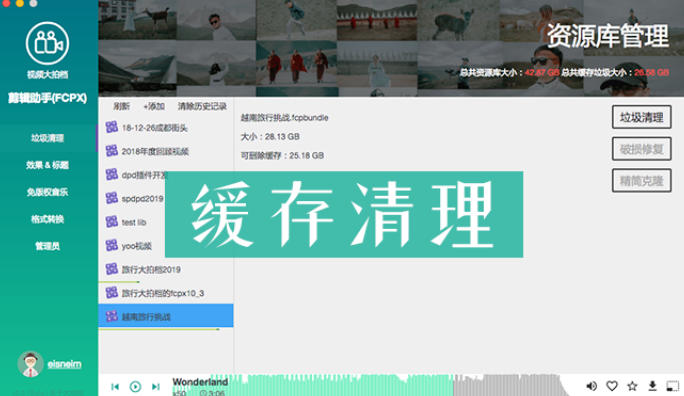Click 清除历史记录 to clear history
Viewport: 684px width, 396px height.
click(202, 106)
